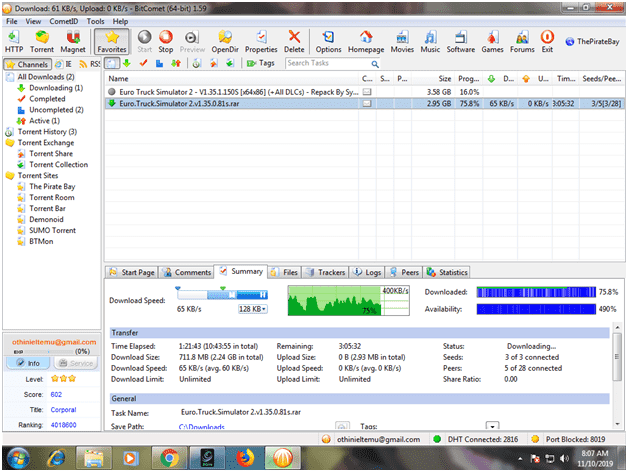628x472 pixels.
Task: Open the Tools menu
Action: point(95,21)
